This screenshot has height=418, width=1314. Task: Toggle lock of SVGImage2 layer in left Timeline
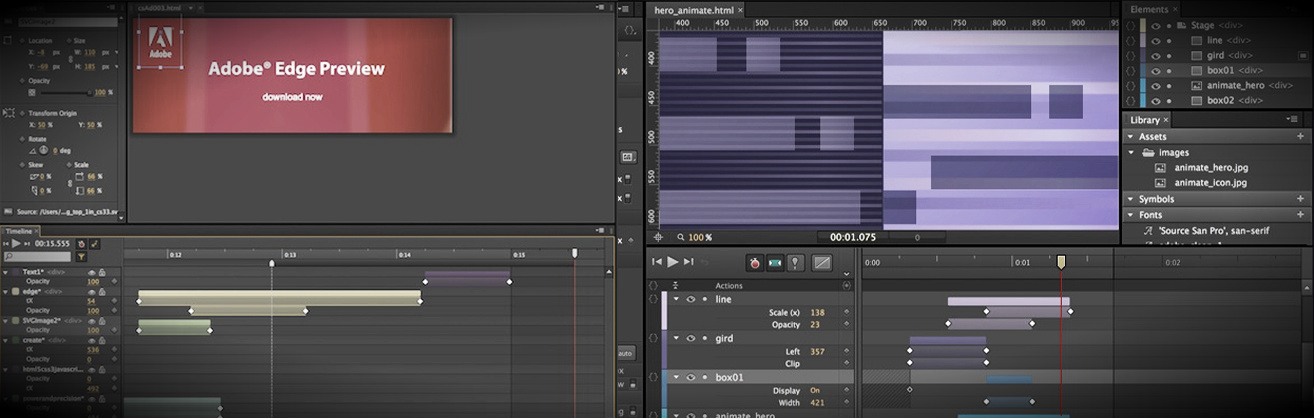103,320
